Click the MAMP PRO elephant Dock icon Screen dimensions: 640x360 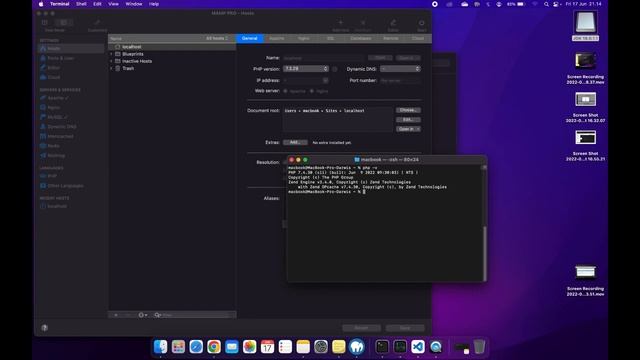point(357,347)
